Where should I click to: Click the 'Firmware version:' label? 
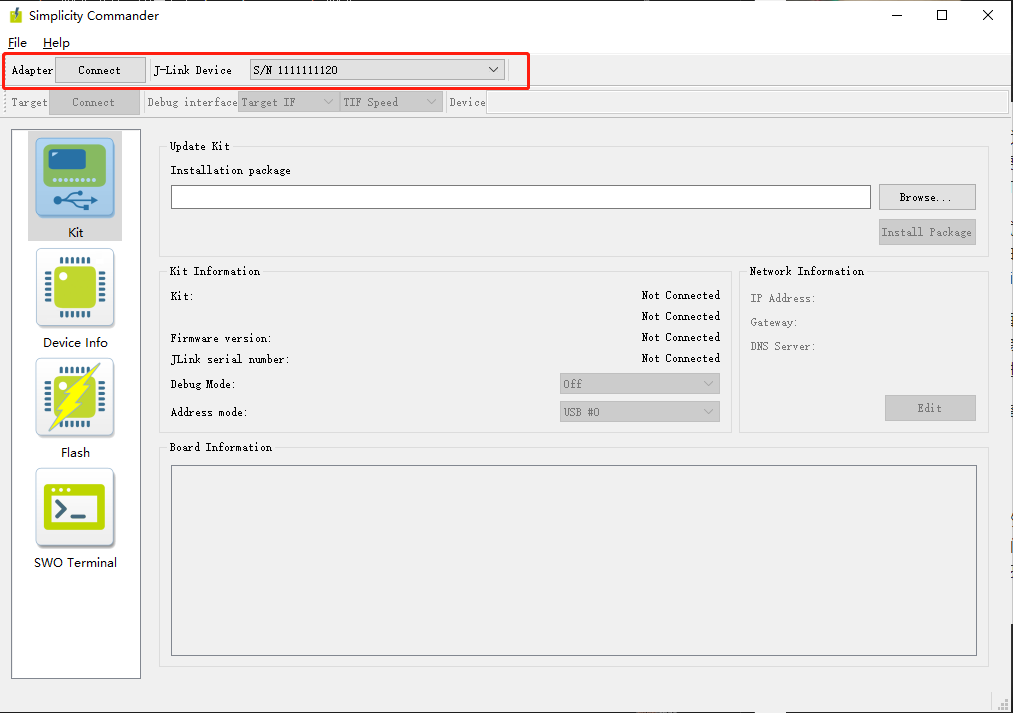pyautogui.click(x=221, y=338)
